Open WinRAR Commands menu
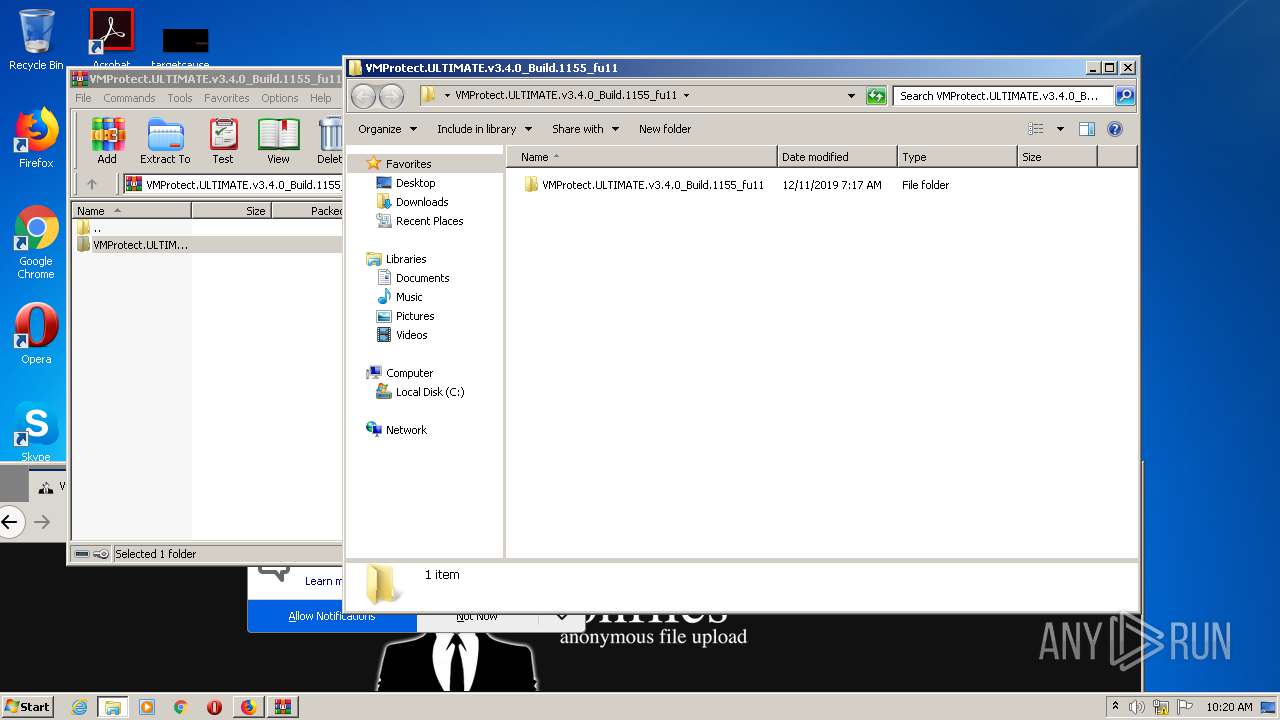Viewport: 1280px width, 720px height. point(129,98)
